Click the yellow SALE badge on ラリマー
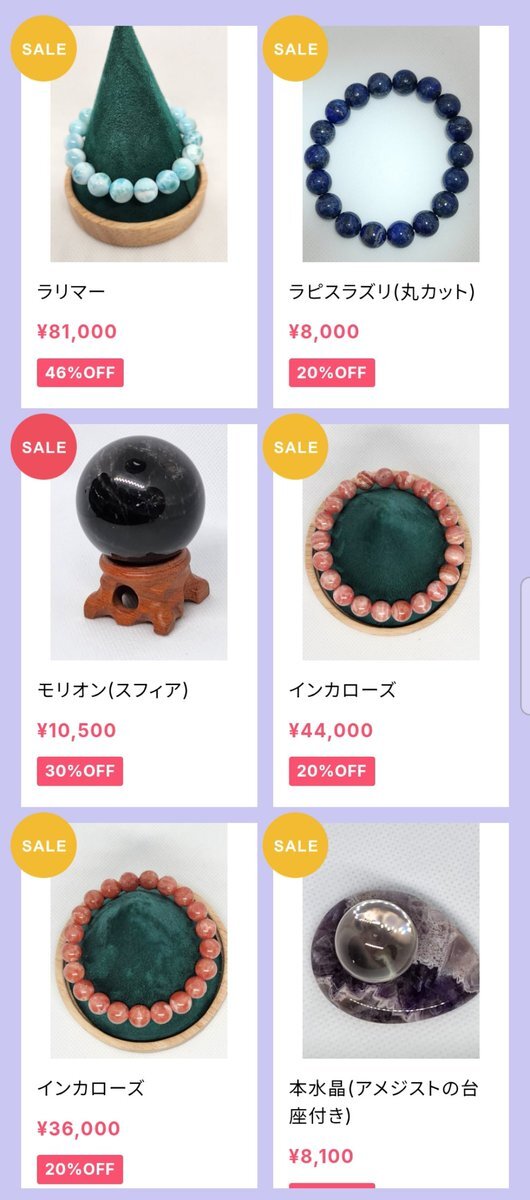 [43, 48]
